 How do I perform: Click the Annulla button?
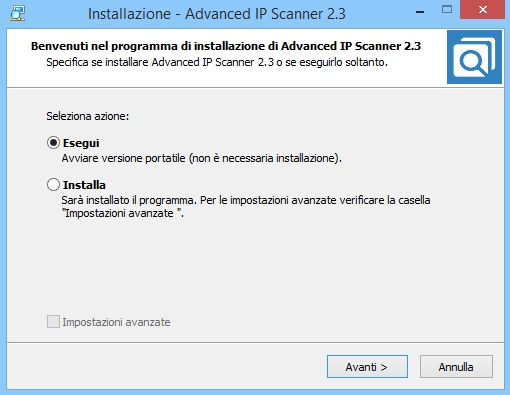pos(456,367)
